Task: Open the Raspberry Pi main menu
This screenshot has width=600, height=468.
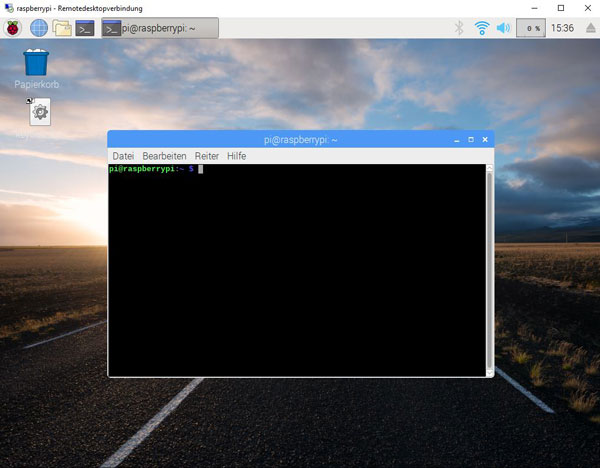Action: click(13, 28)
